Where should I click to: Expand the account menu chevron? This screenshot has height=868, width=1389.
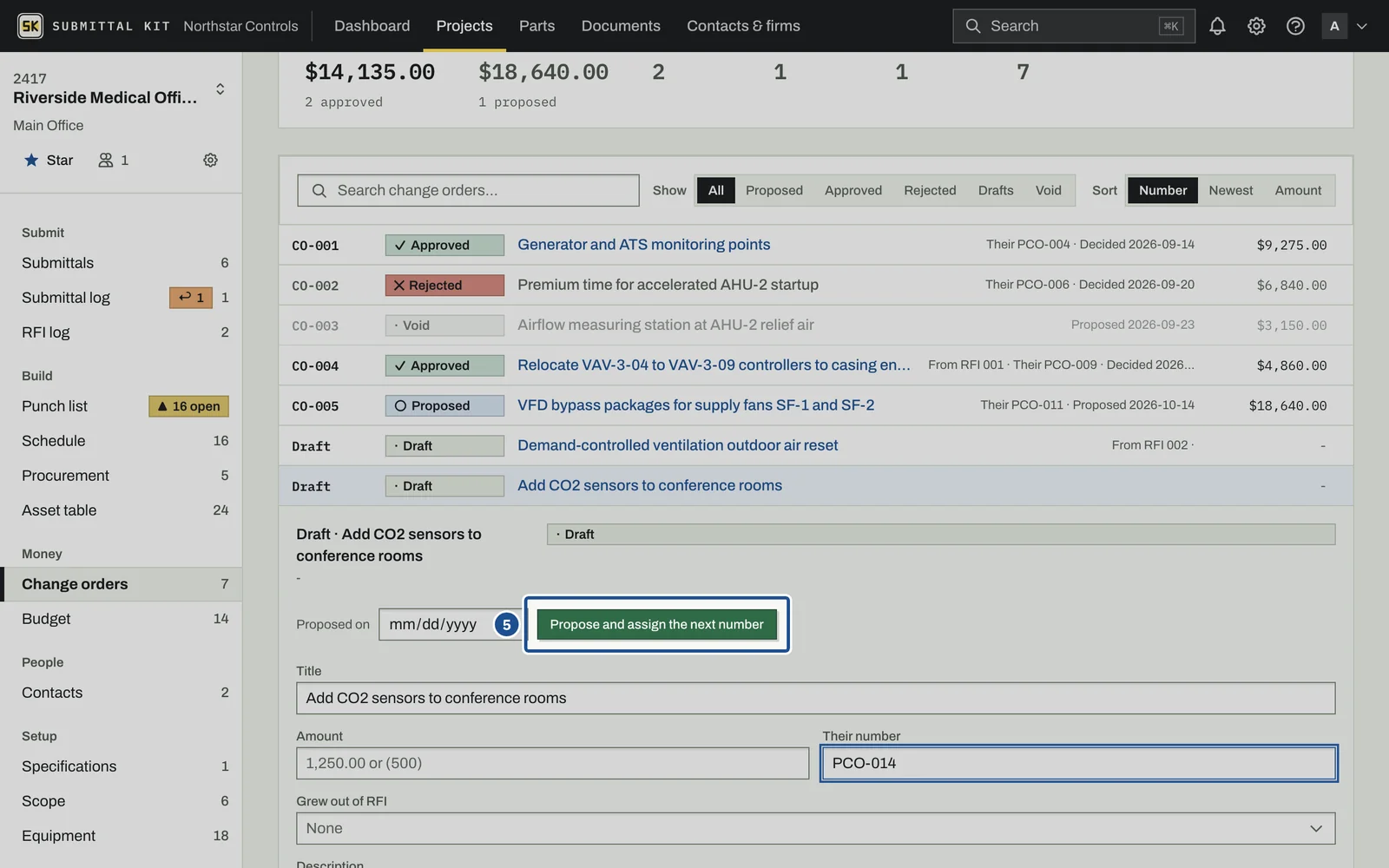1362,26
